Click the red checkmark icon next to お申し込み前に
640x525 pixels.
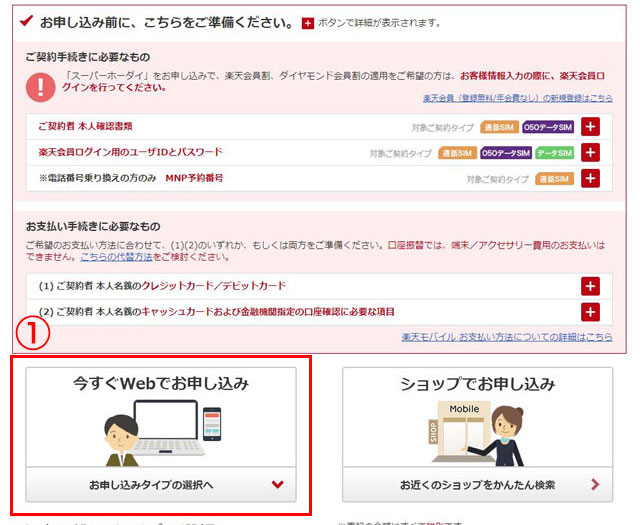tap(27, 20)
